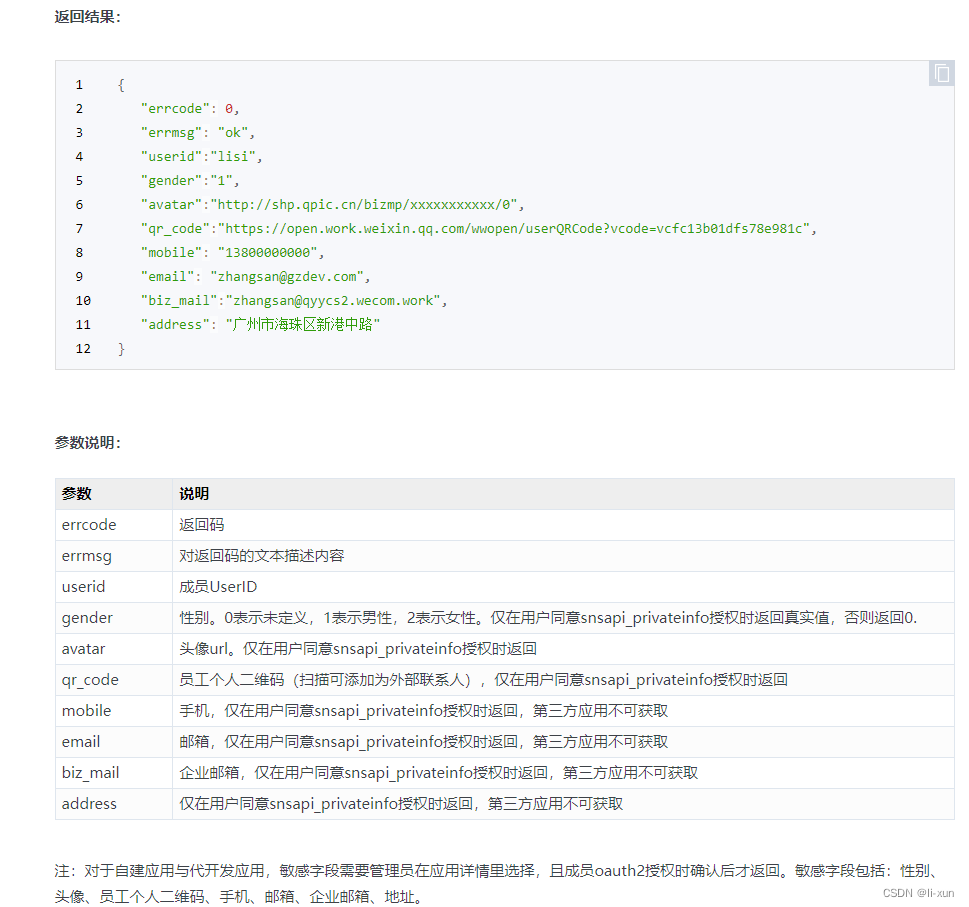
Task: Click the avatar description starting with 头像url
Action: coord(563,649)
